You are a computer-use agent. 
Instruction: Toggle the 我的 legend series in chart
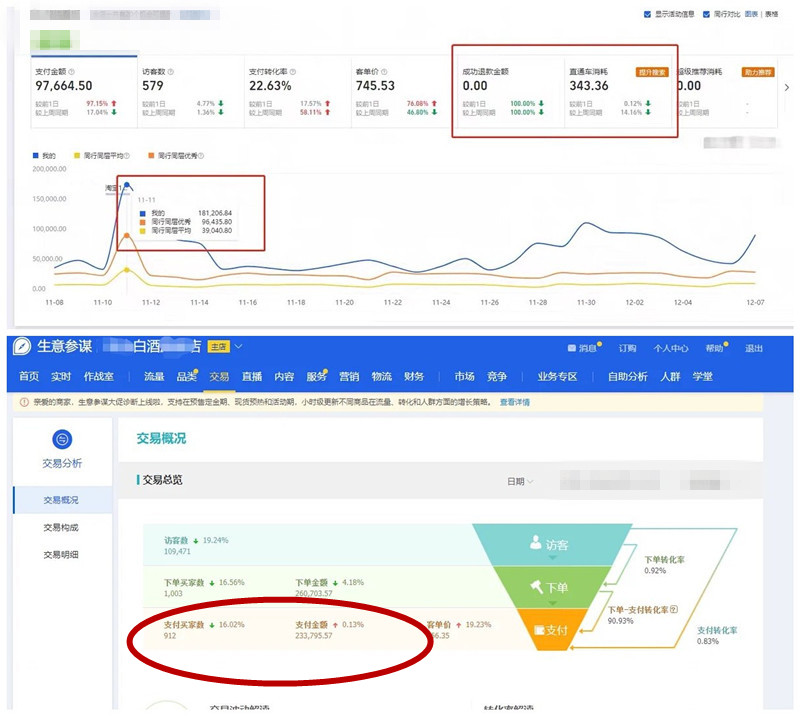point(38,156)
